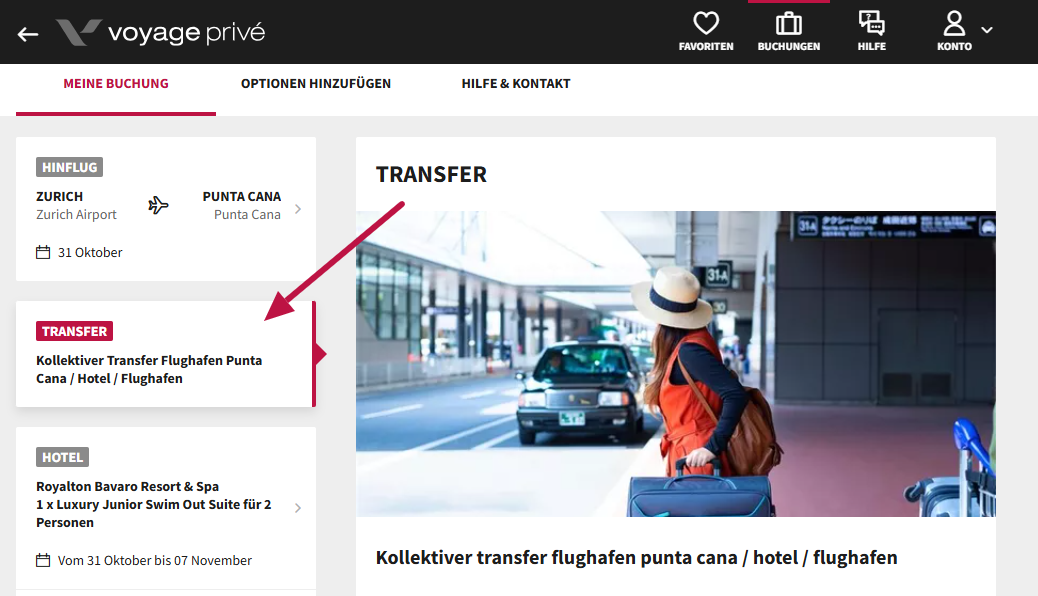Viewport: 1038px width, 596px height.
Task: Click the airplane icon in Hinflug card
Action: click(x=158, y=205)
